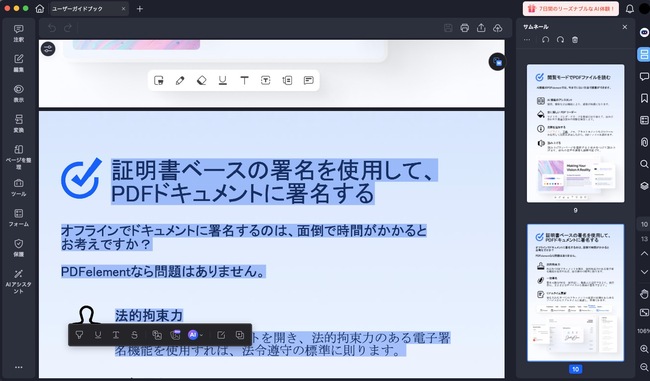Go to previous page with up chevron

click(644, 253)
